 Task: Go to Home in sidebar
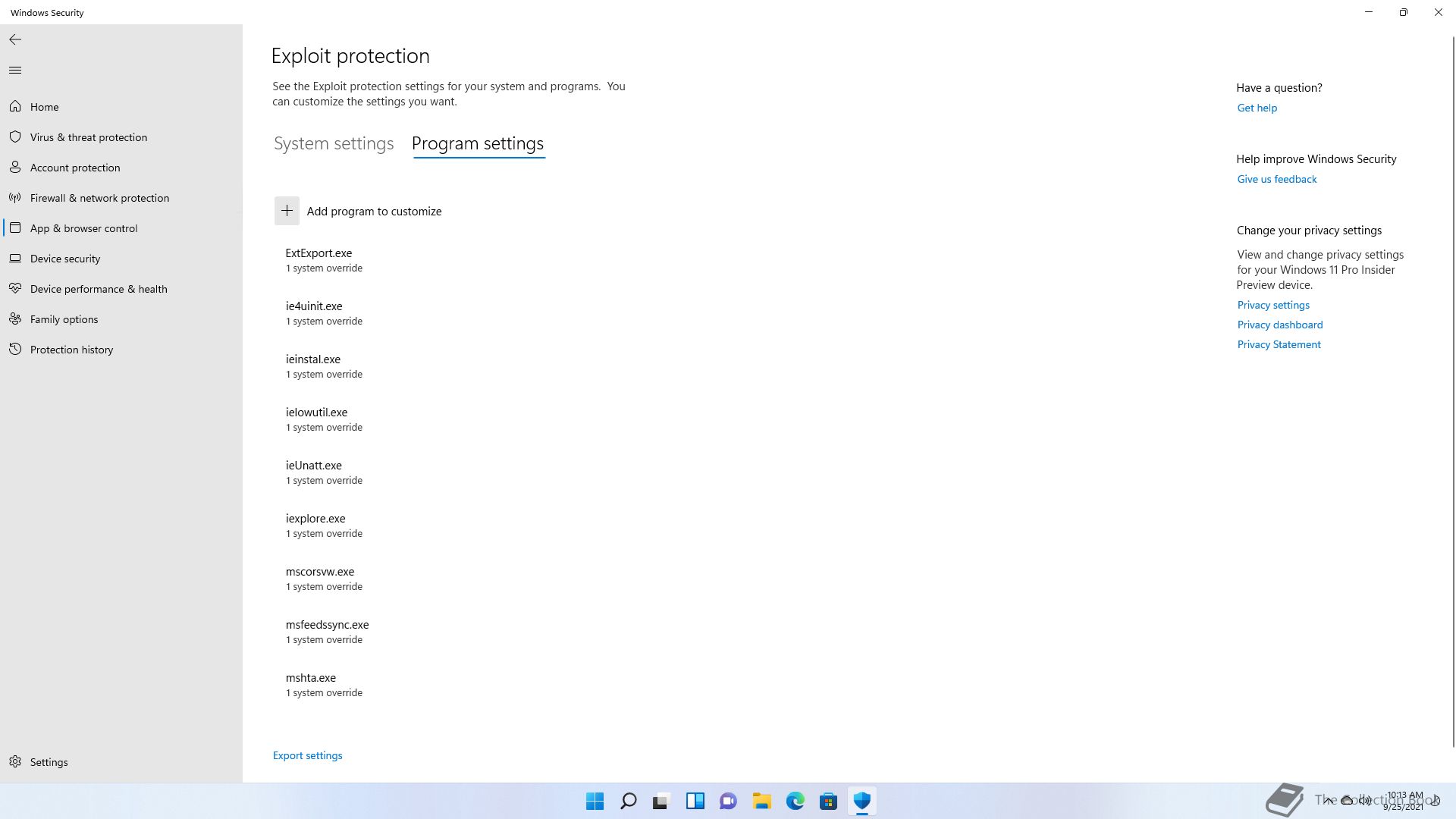[121, 107]
